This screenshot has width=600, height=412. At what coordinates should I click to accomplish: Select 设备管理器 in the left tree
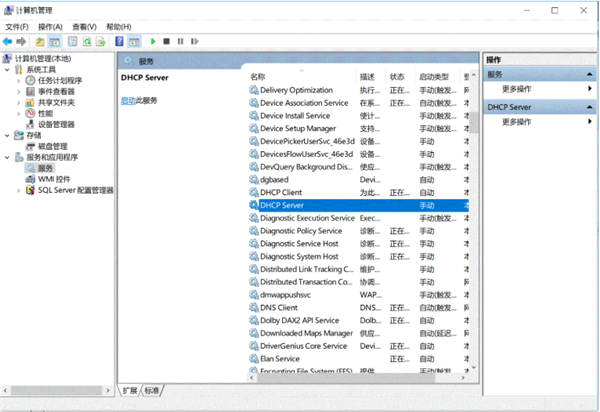(x=56, y=124)
